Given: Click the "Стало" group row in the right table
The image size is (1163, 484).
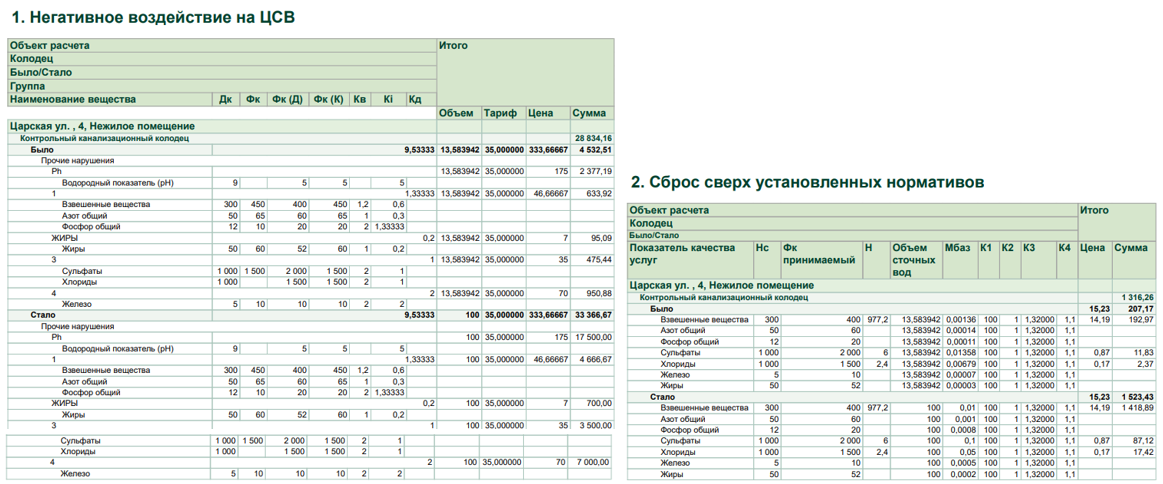Looking at the screenshot, I should coord(665,397).
